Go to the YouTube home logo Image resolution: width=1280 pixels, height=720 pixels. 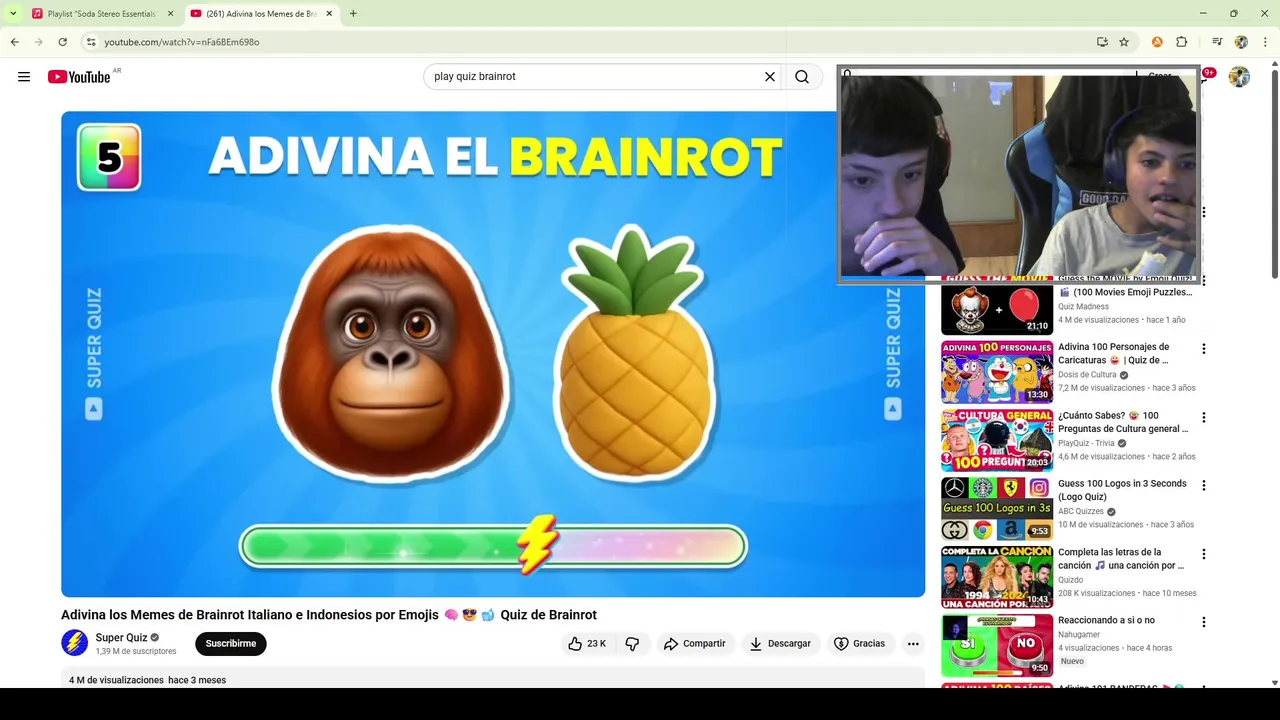(79, 77)
